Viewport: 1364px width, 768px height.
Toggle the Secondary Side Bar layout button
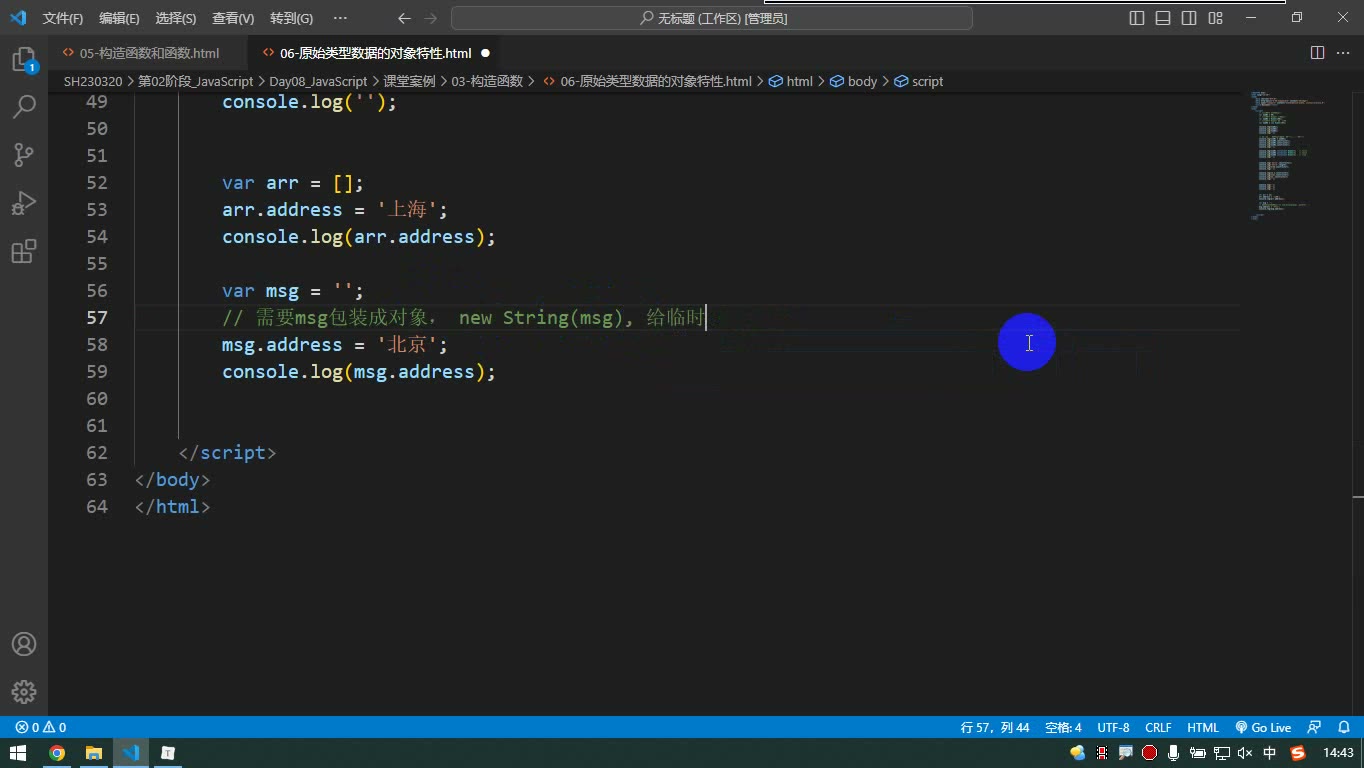click(1189, 18)
